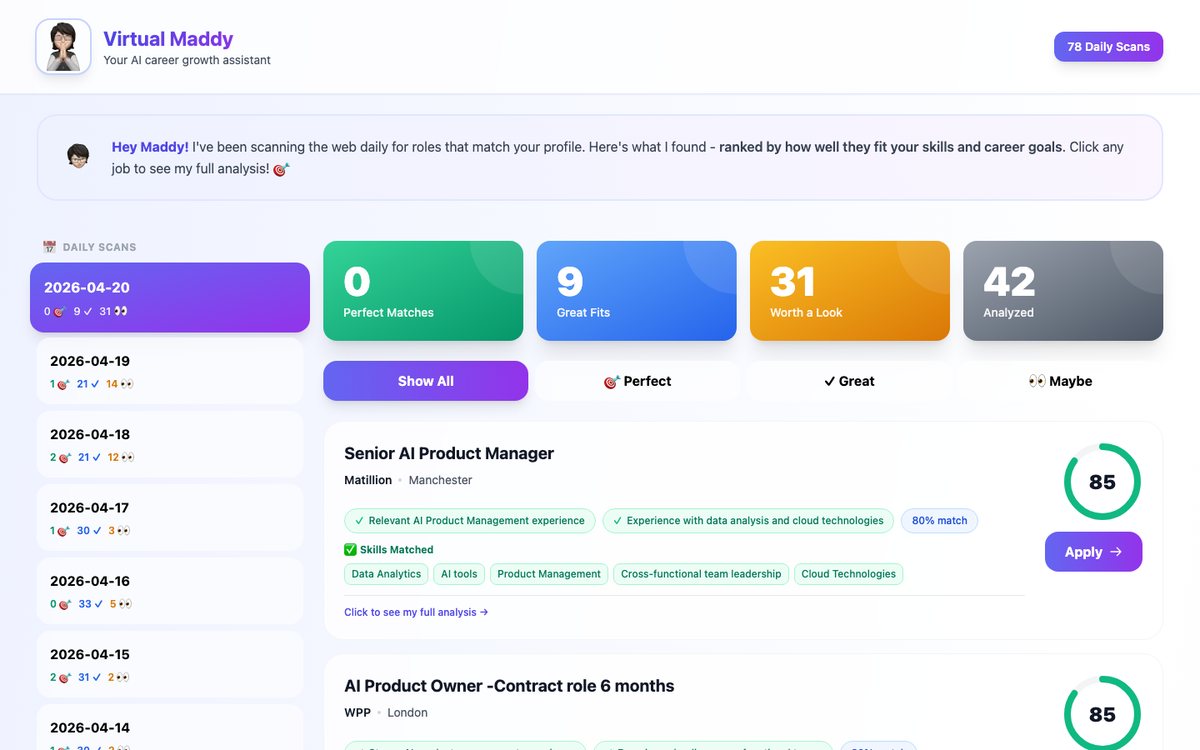The height and width of the screenshot is (750, 1200).
Task: Select the 2026-04-19 daily scan
Action: (170, 371)
